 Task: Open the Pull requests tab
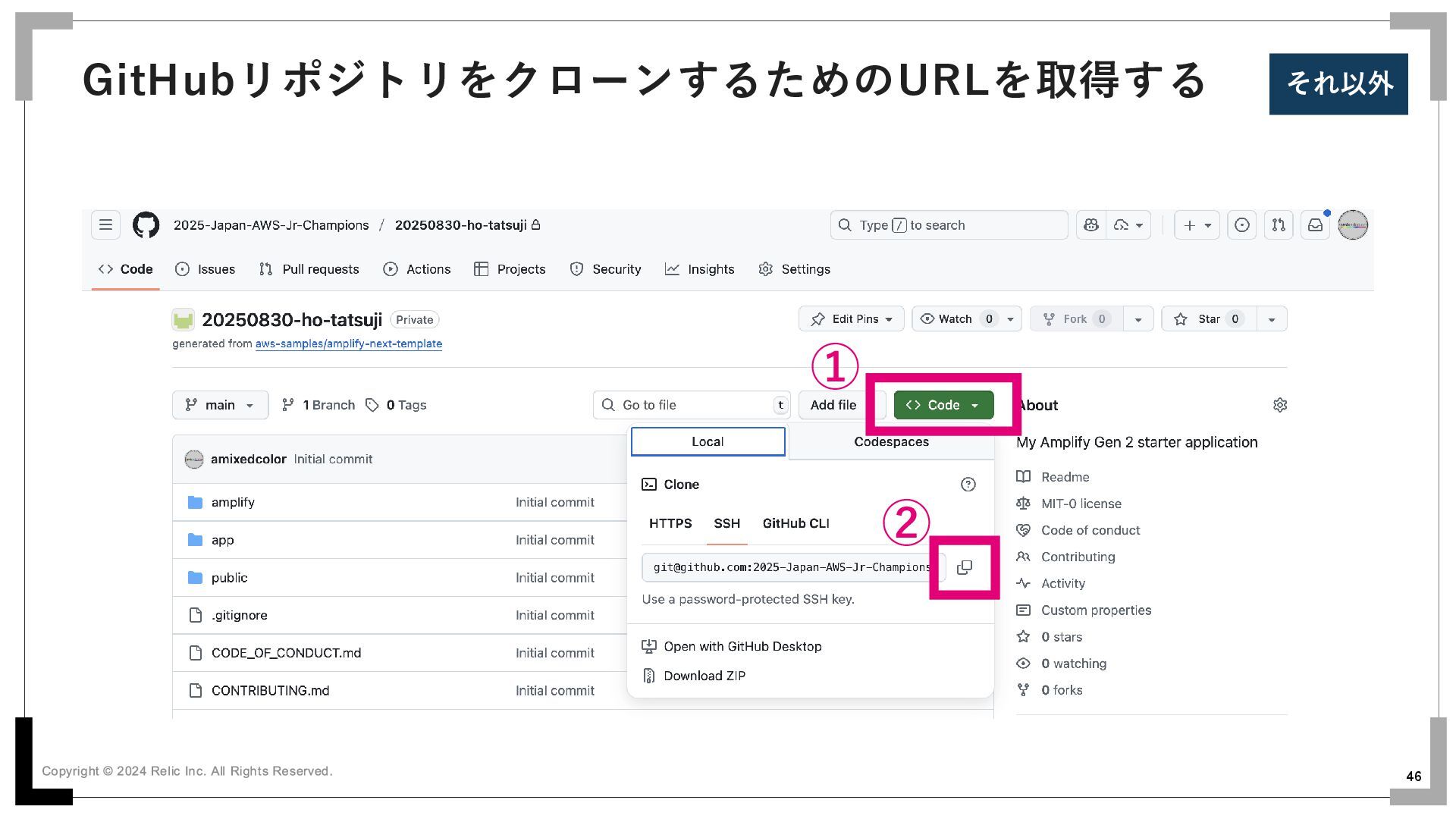[x=309, y=269]
